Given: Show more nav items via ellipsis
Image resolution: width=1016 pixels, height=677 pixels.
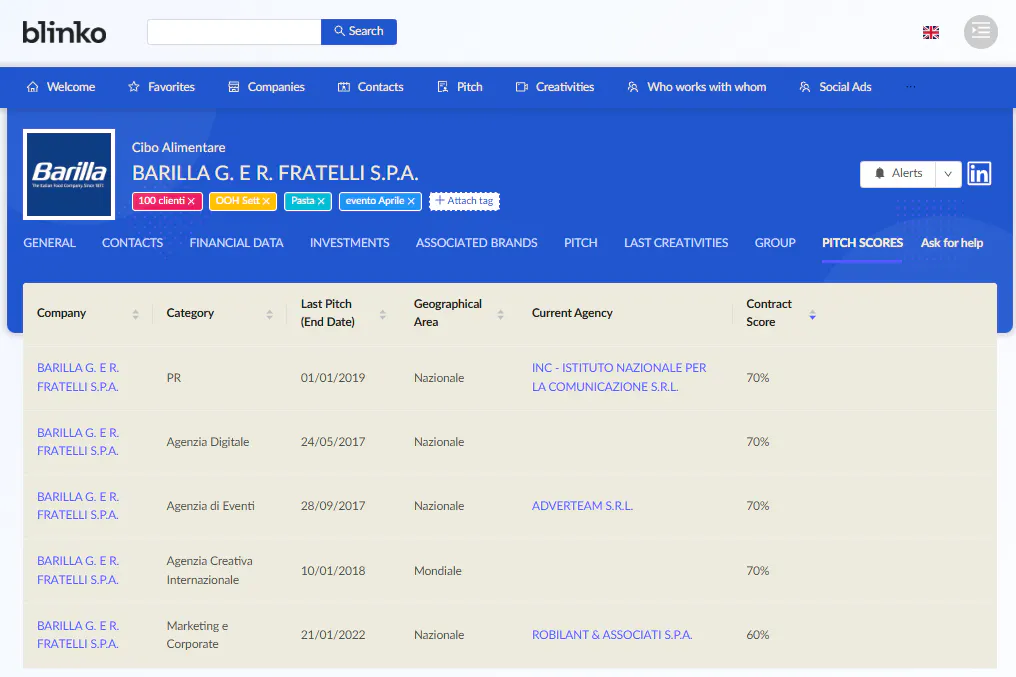Looking at the screenshot, I should [x=910, y=87].
